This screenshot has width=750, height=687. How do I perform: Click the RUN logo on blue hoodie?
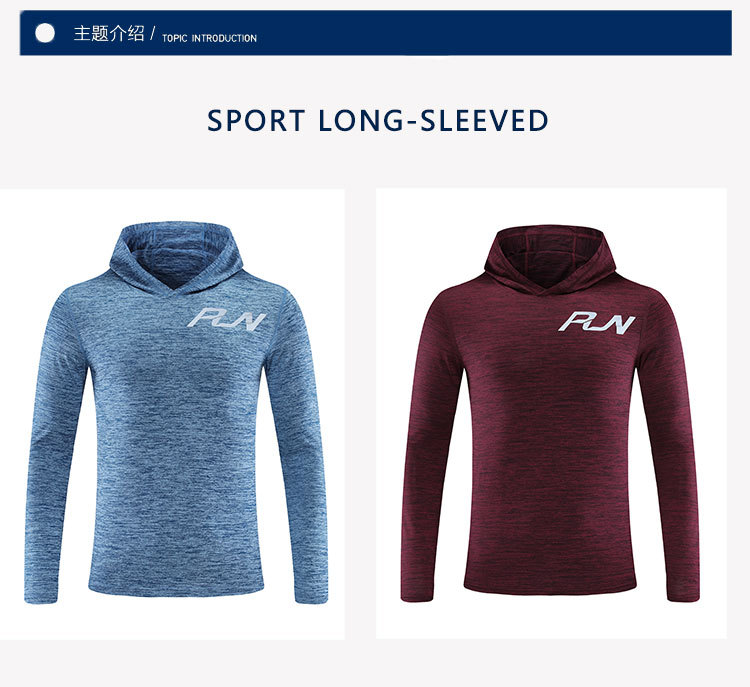click(x=226, y=319)
